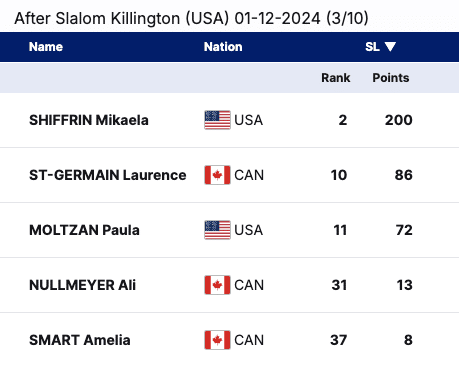Open ST-GERMAIN Laurence athlete link

[108, 175]
